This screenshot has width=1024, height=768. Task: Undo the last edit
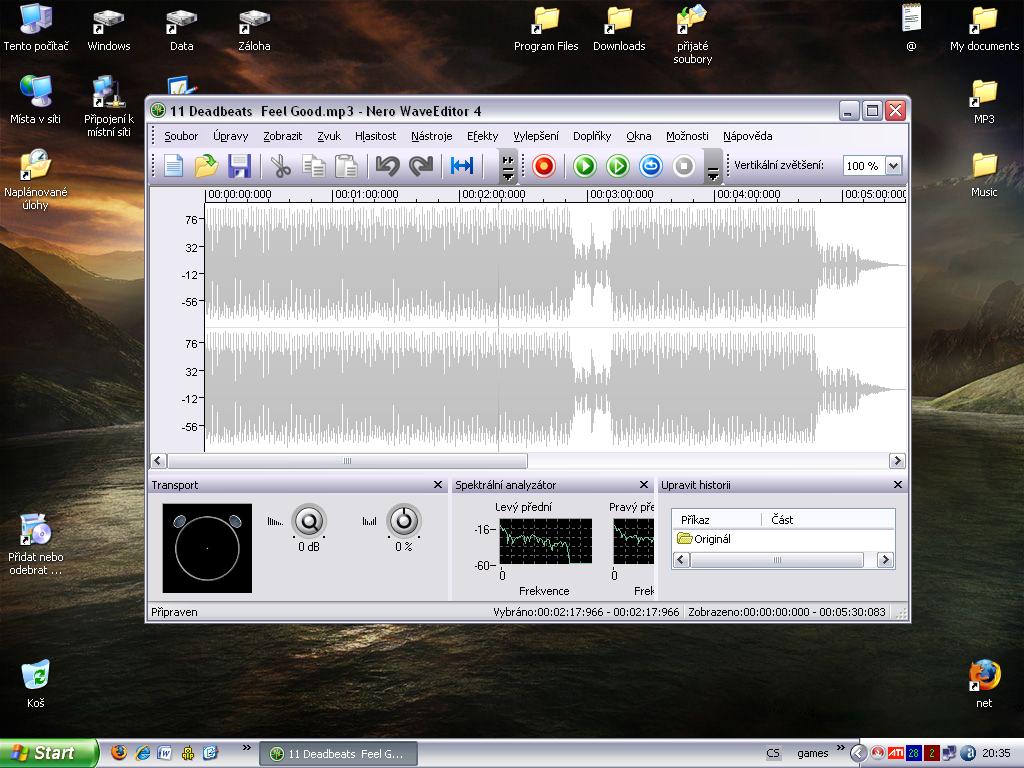click(388, 166)
